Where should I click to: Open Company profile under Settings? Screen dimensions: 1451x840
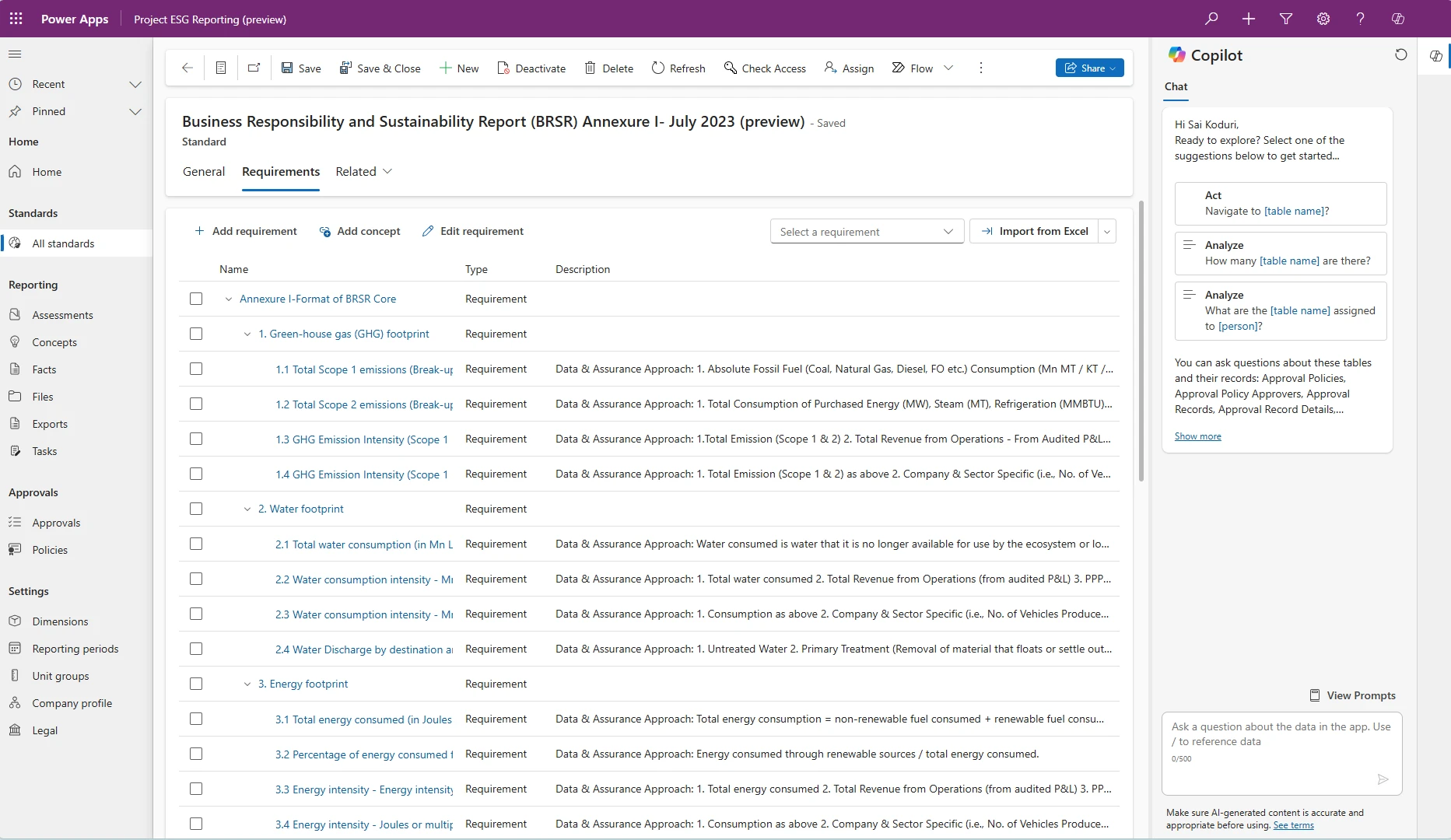tap(71, 702)
